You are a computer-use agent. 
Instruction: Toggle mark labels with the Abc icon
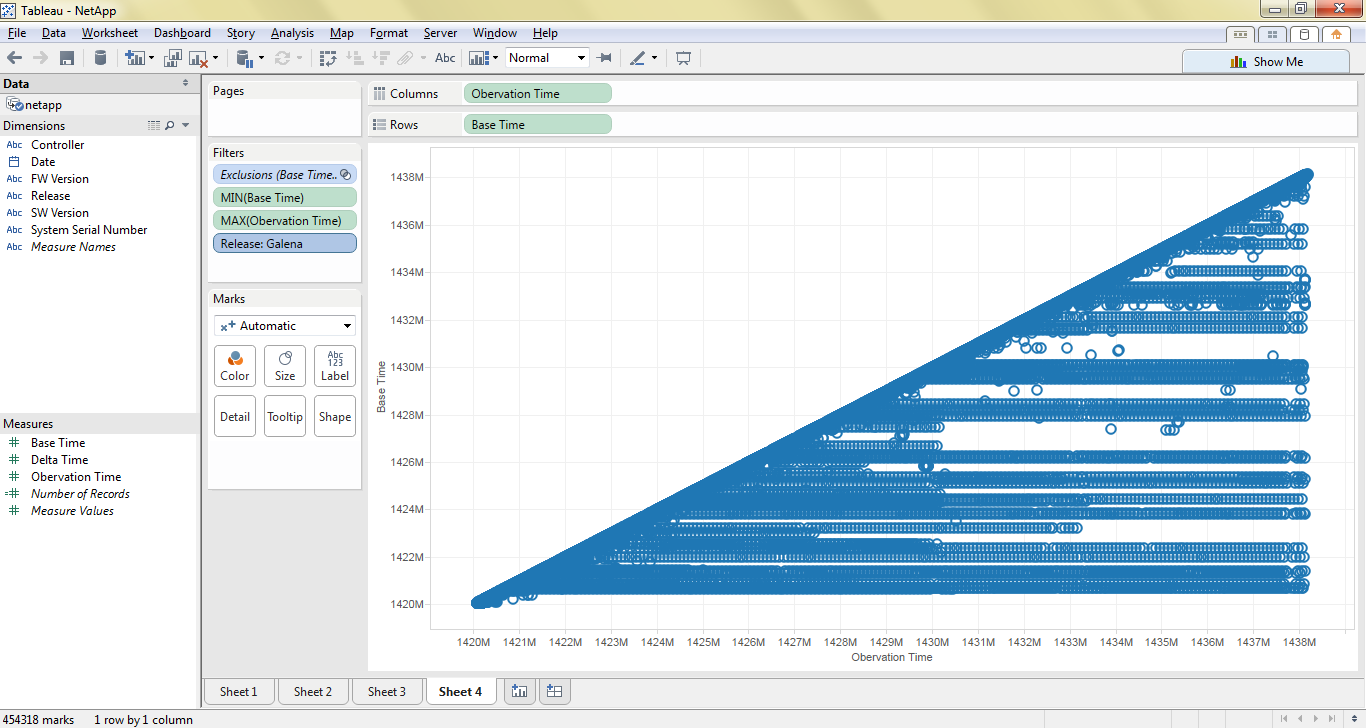click(x=445, y=58)
